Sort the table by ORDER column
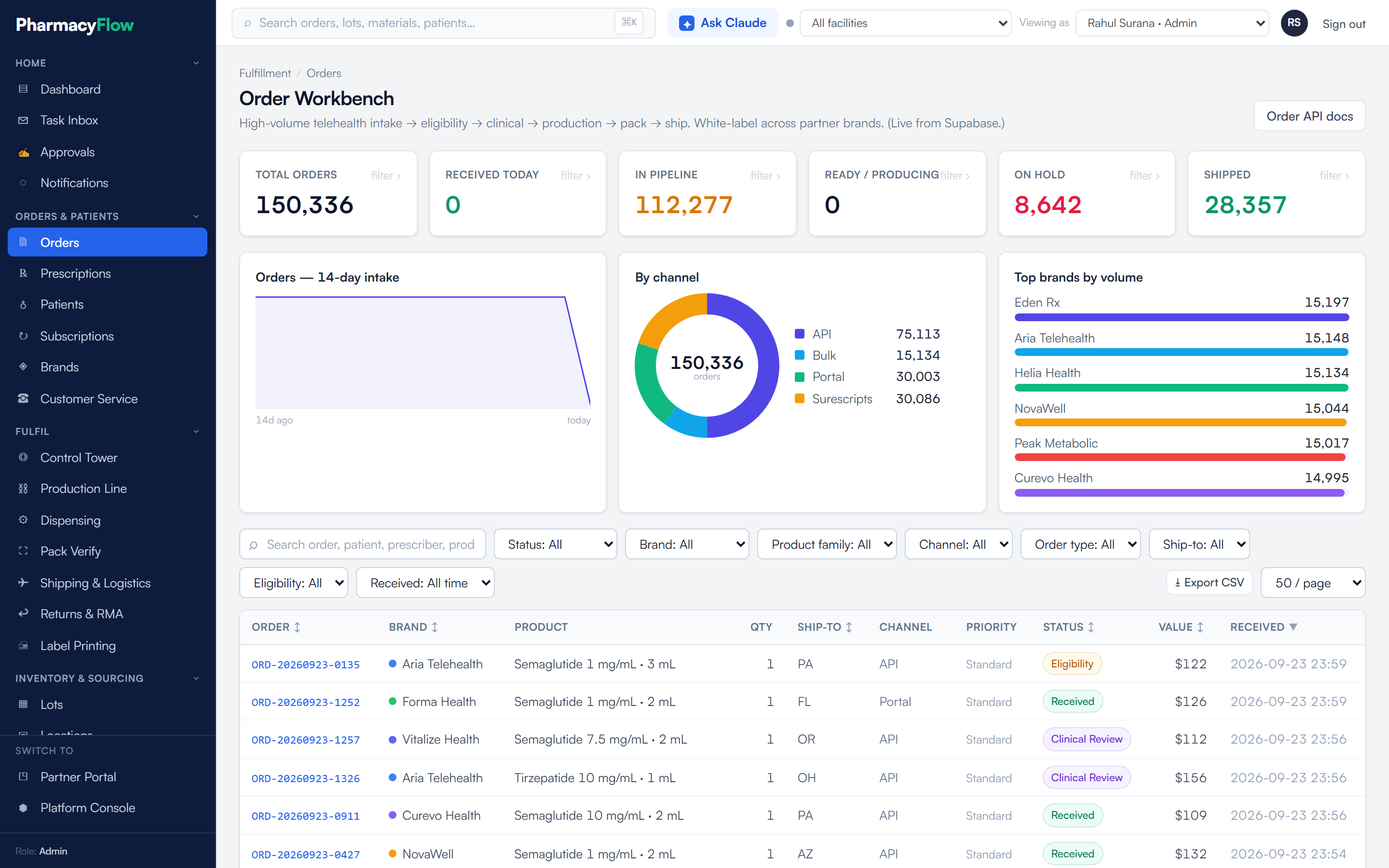Screen dimensions: 1389x868 tap(276, 627)
